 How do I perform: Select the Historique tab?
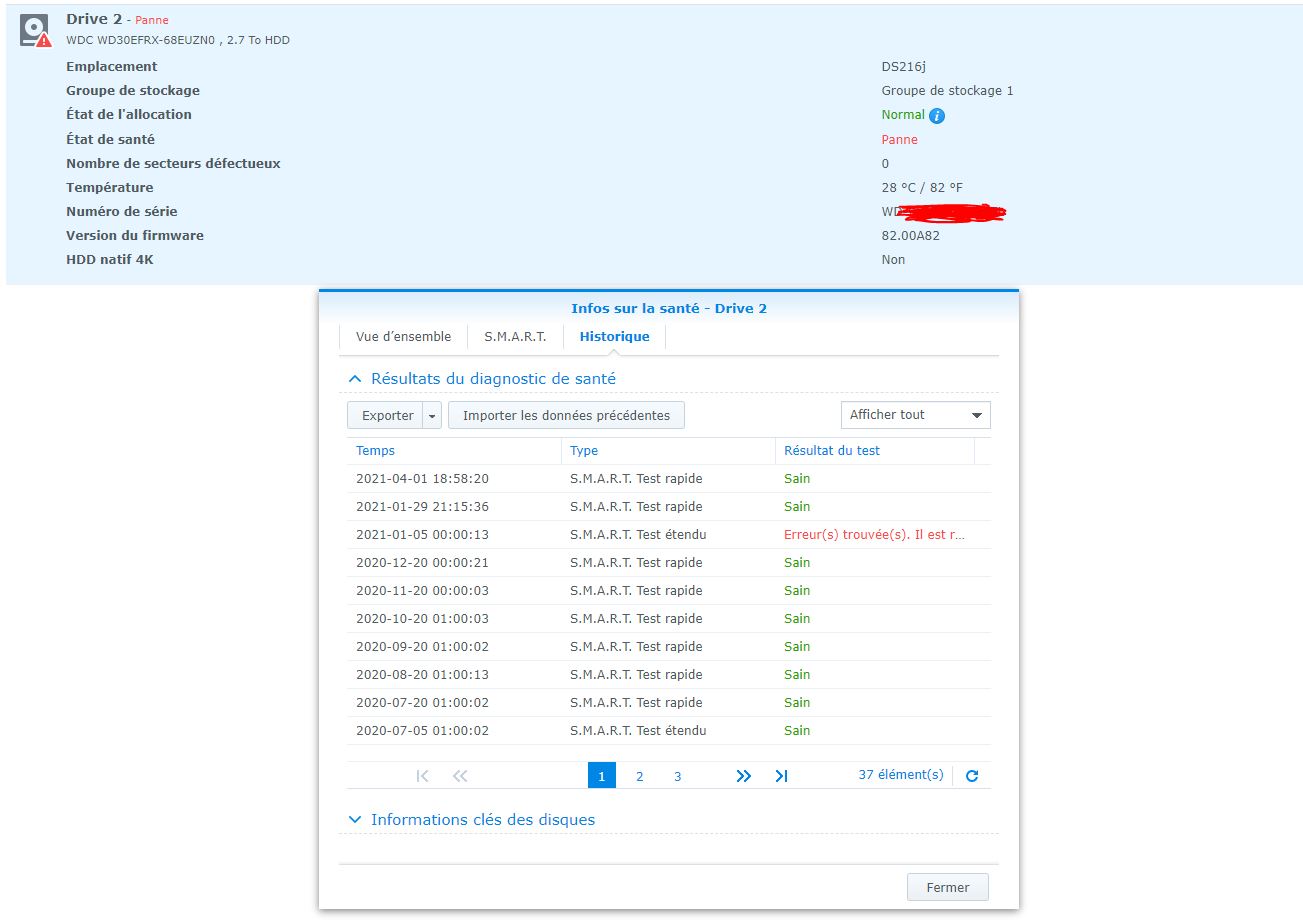click(614, 337)
